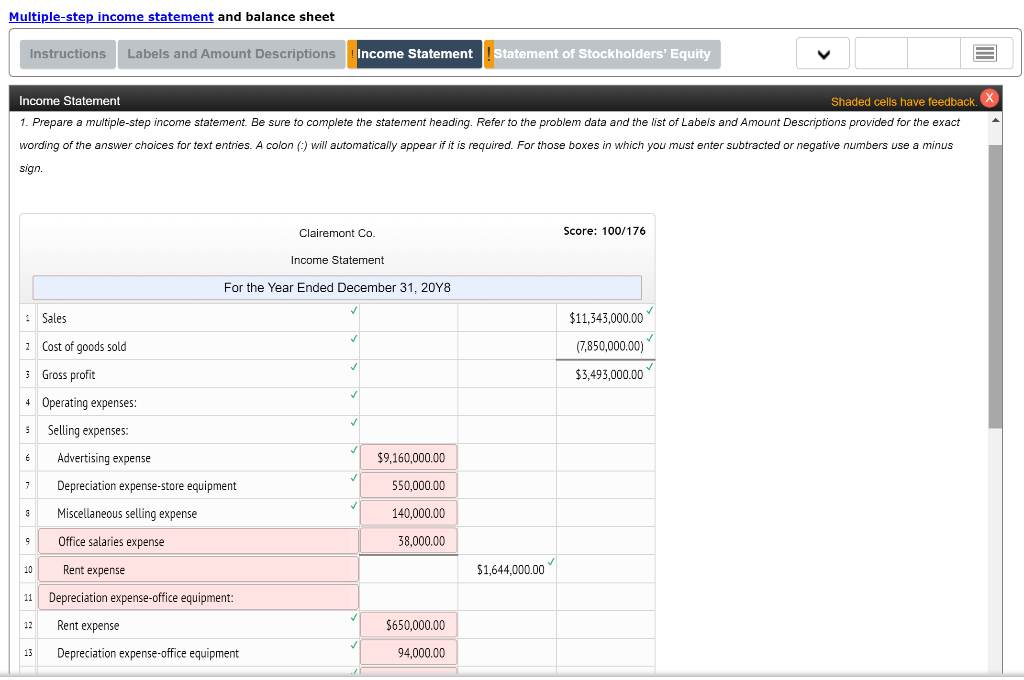Click the $9,160,000.00 amount cell
The image size is (1024, 680).
(408, 457)
